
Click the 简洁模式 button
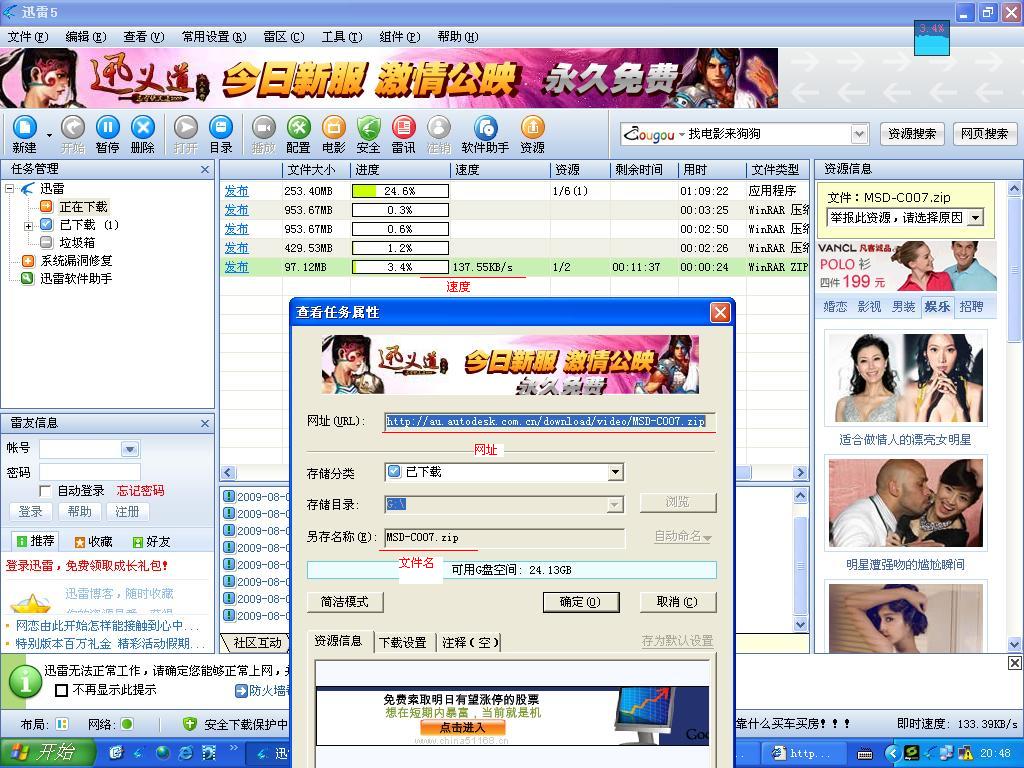click(x=345, y=602)
